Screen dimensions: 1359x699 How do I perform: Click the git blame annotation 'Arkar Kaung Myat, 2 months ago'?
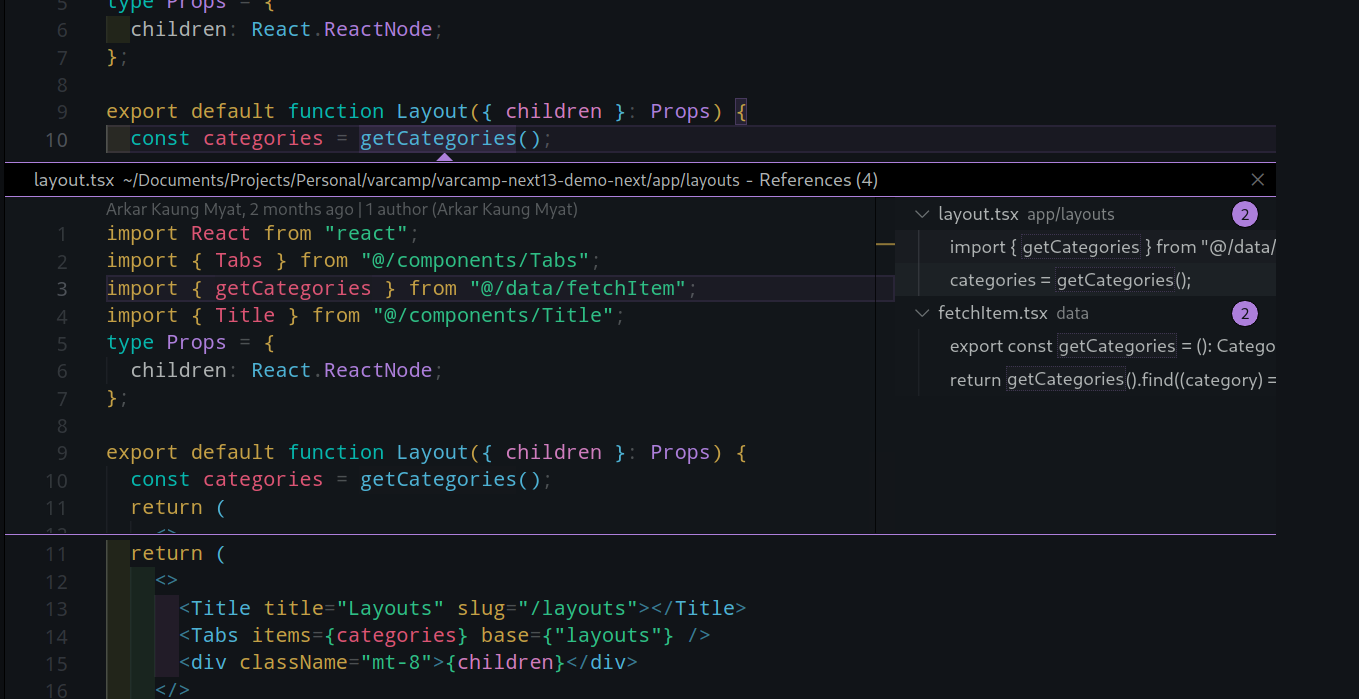[x=230, y=210]
